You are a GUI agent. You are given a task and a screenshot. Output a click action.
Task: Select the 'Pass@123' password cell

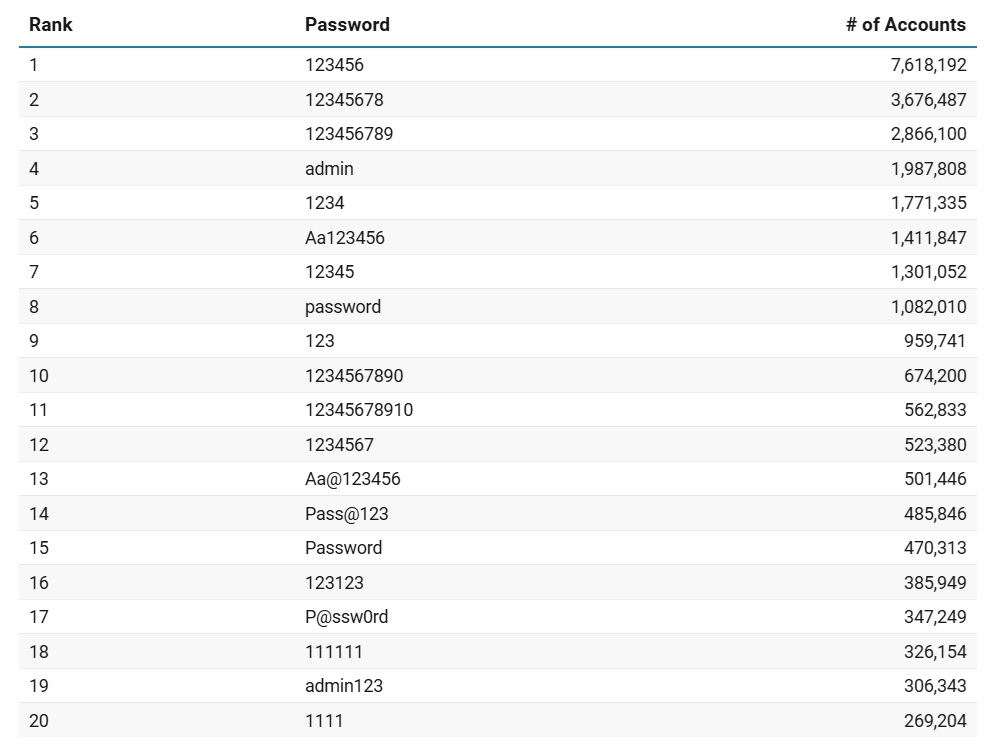346,514
